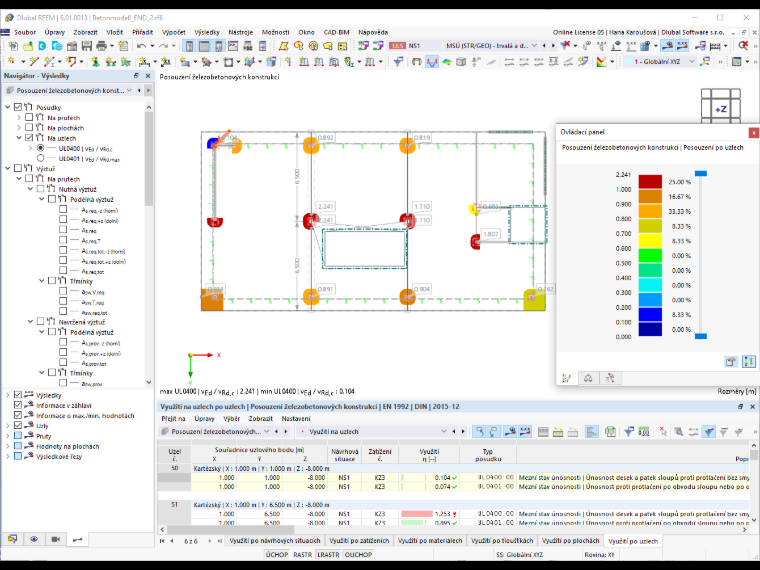Check the Nutná výztuž checkbox

click(40, 189)
